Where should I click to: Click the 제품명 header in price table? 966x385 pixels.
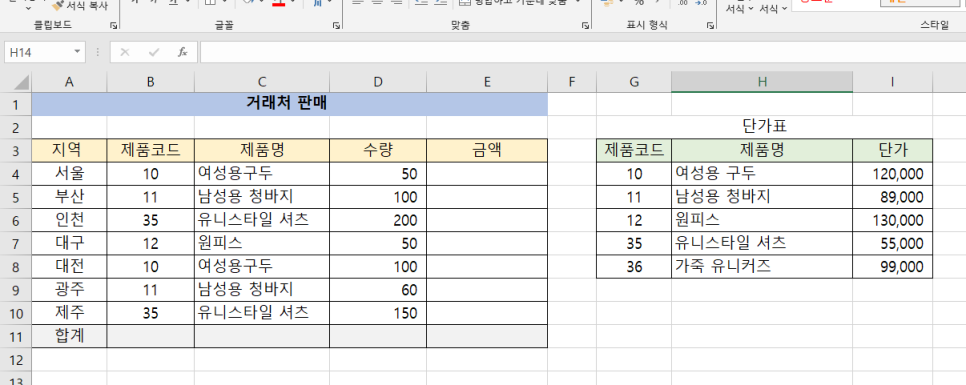coord(762,151)
